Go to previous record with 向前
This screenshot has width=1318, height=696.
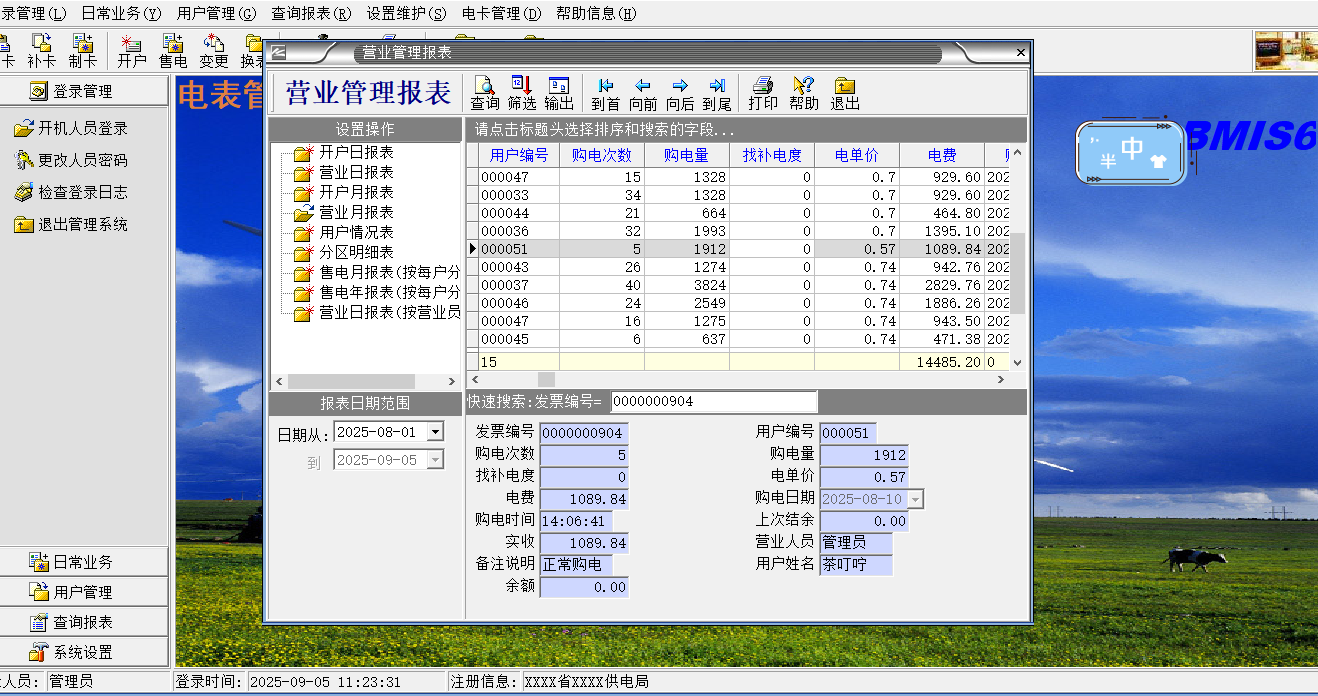(x=643, y=93)
